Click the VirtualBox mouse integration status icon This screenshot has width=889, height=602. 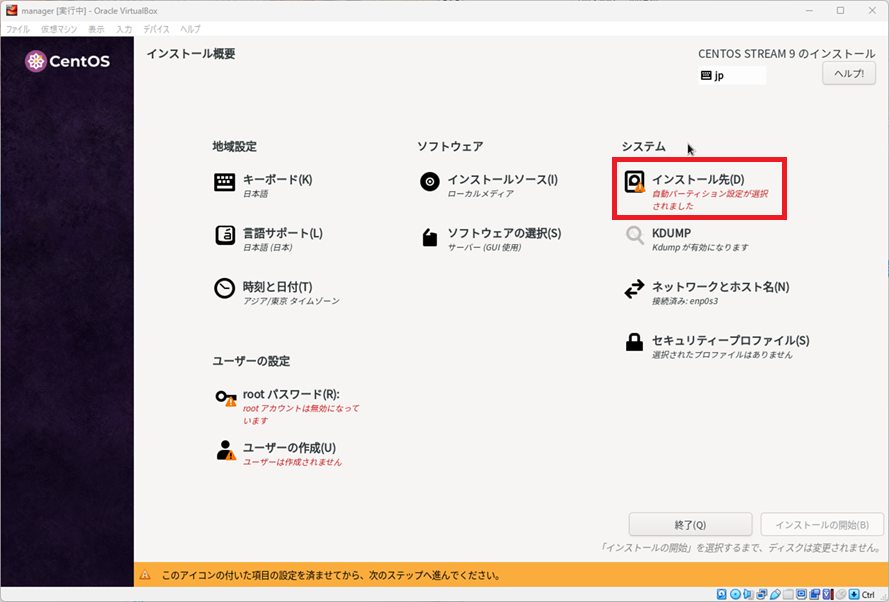[841, 594]
